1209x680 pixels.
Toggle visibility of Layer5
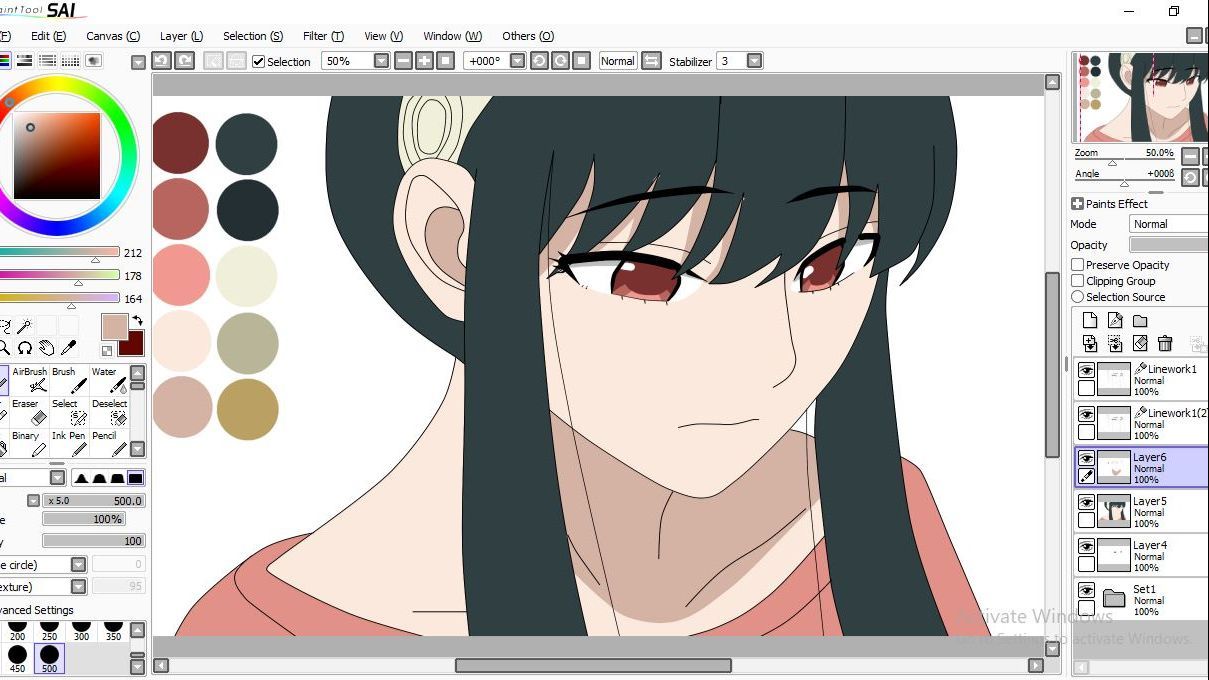[1086, 503]
